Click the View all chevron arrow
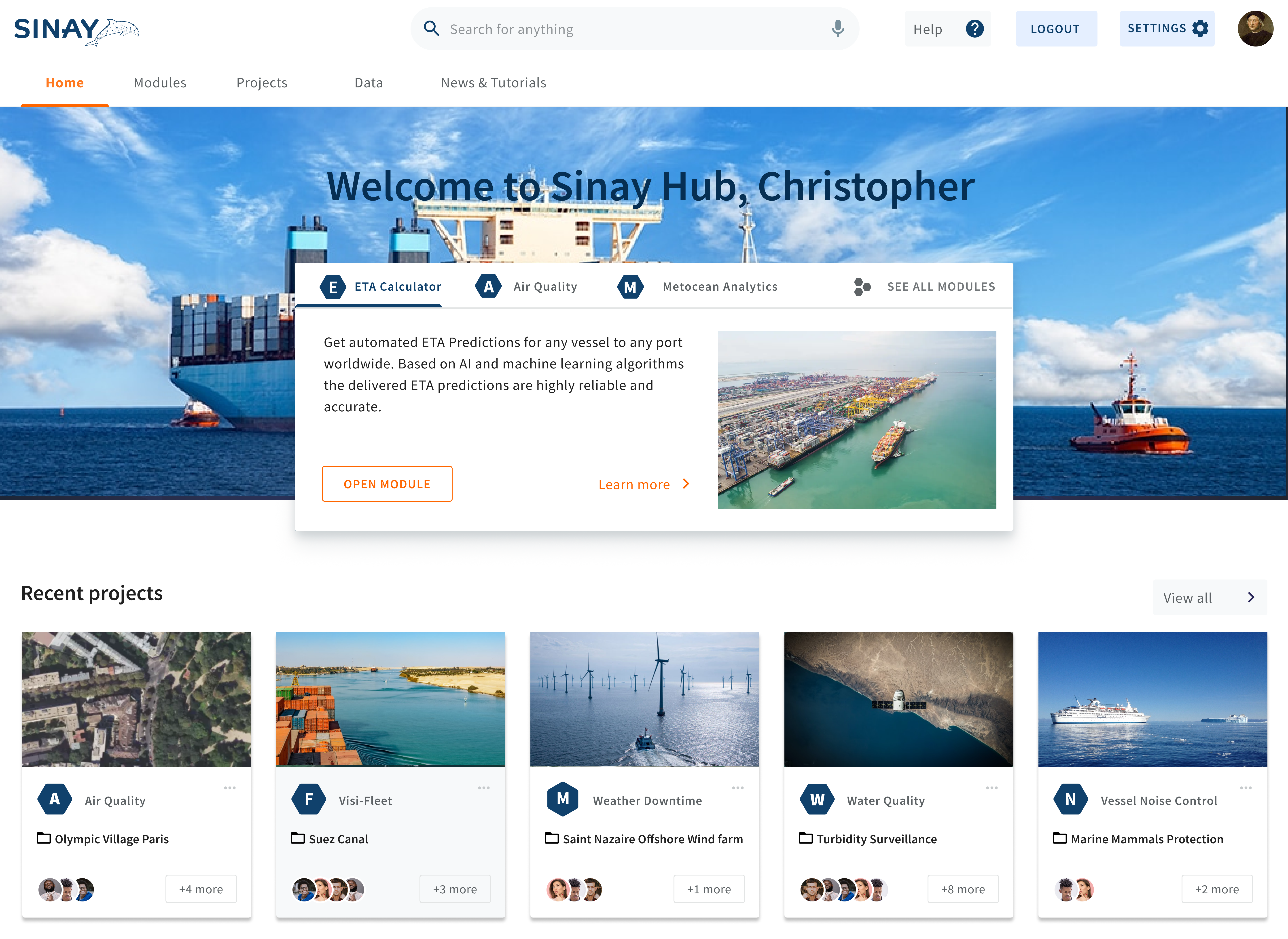Viewport: 1288px width, 939px height. [1251, 597]
